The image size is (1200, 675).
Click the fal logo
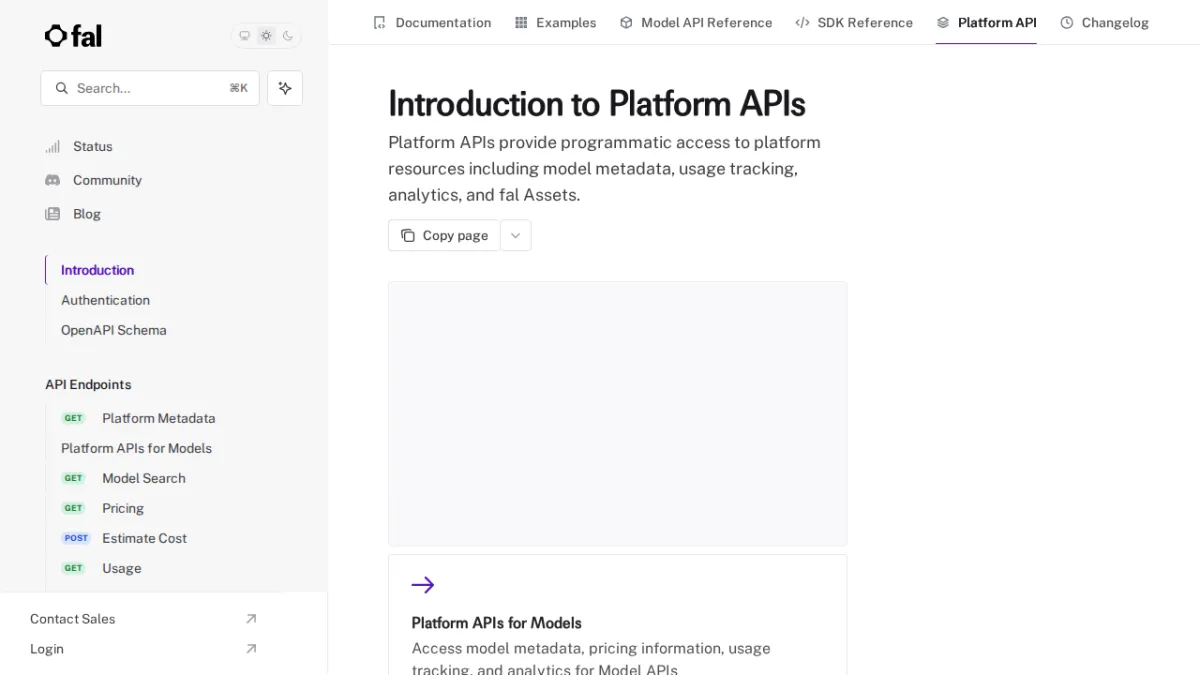coord(73,36)
